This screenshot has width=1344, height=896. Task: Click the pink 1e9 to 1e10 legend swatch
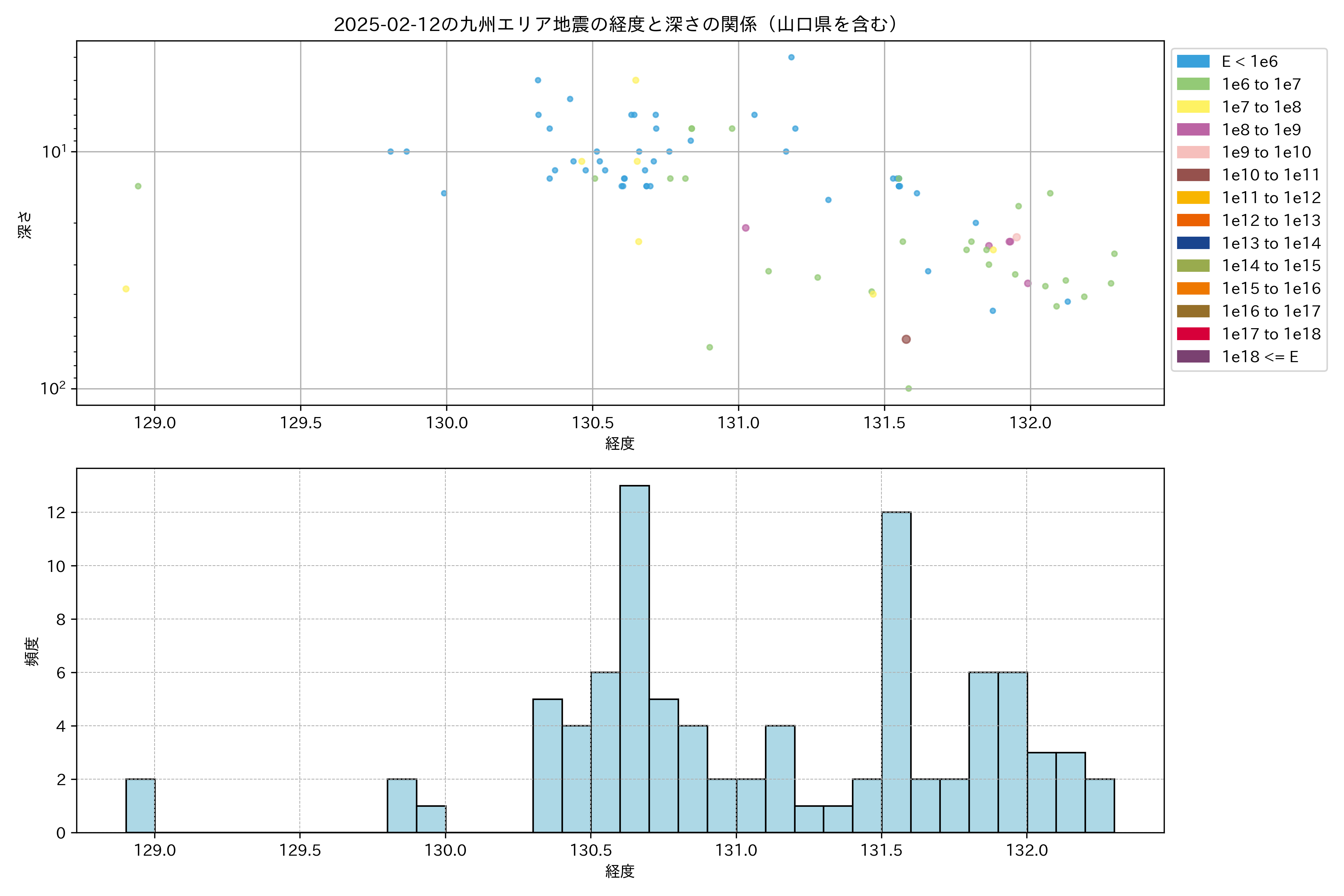tap(1193, 152)
